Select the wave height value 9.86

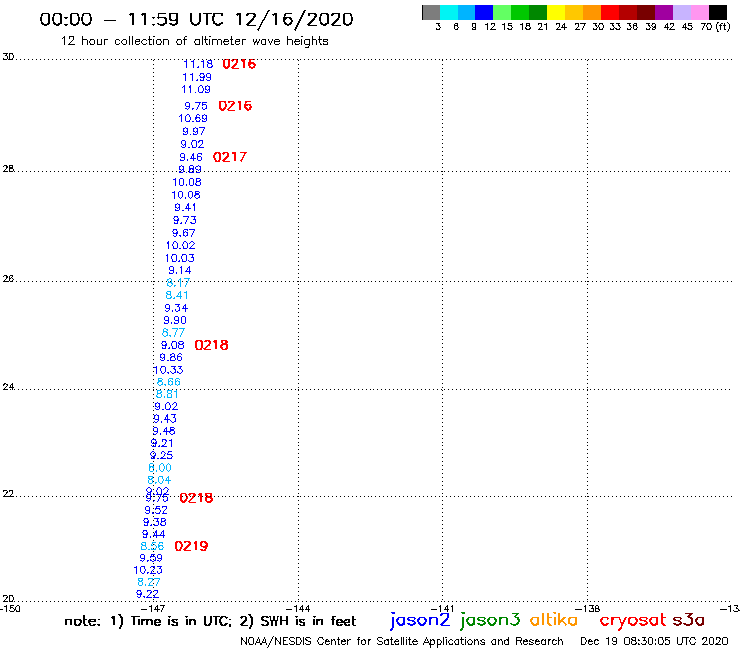point(170,358)
